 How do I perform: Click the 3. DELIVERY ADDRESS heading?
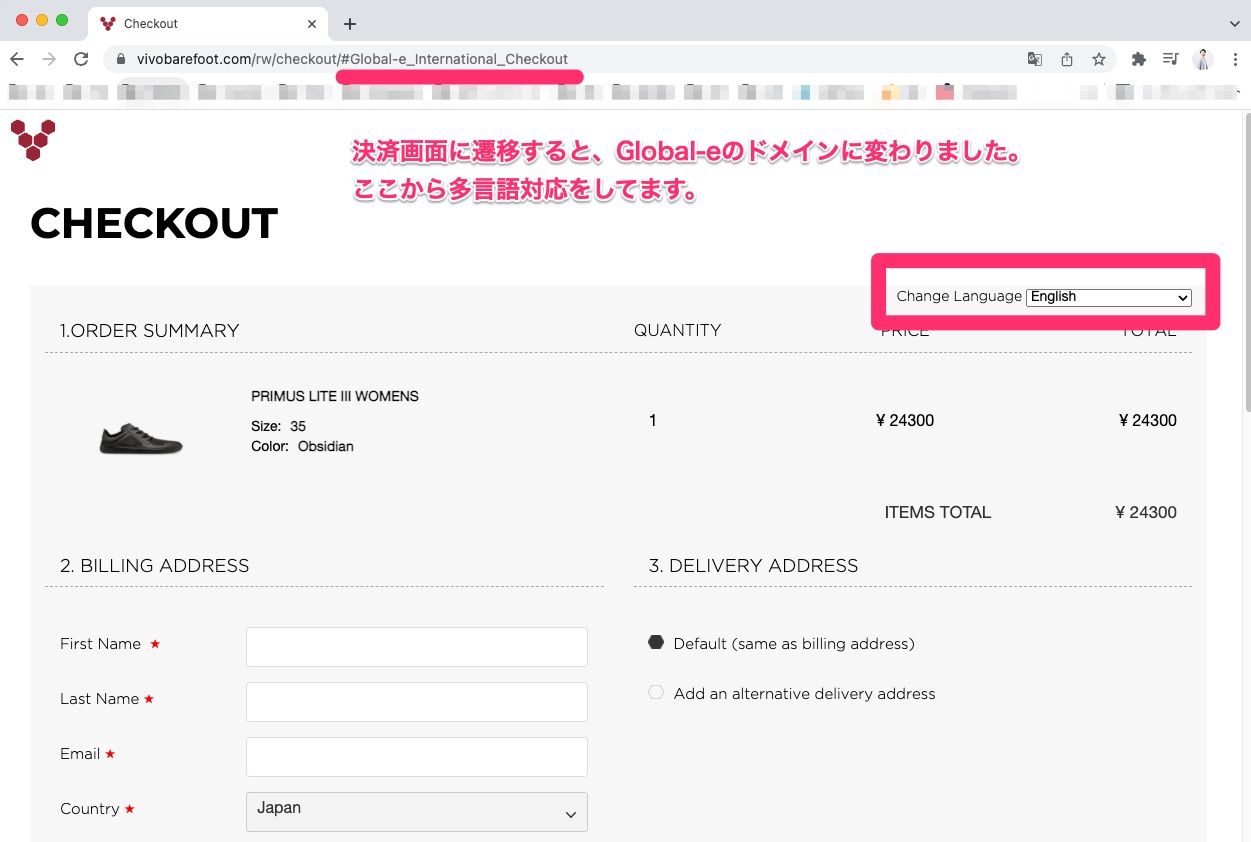[753, 566]
